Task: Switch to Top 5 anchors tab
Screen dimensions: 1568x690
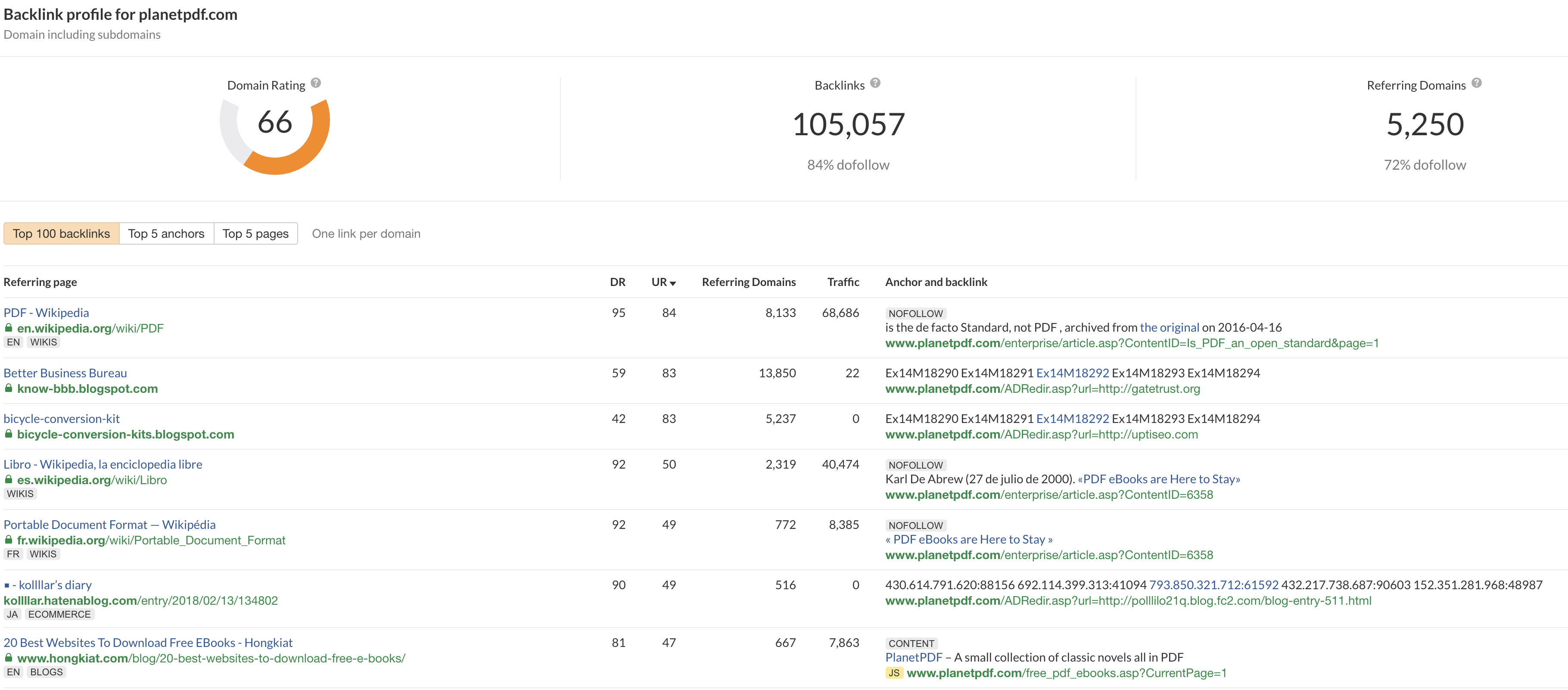Action: (166, 233)
